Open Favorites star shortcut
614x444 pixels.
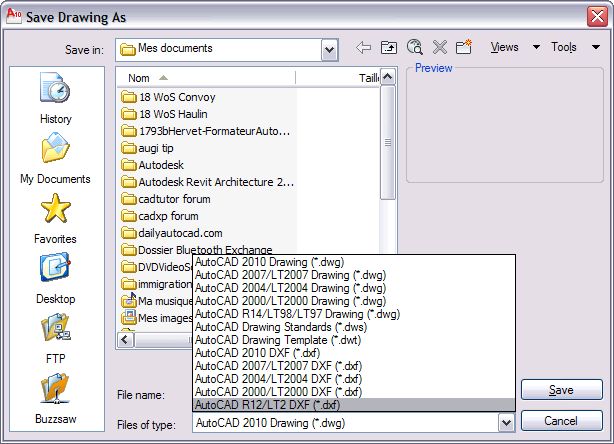click(x=55, y=218)
